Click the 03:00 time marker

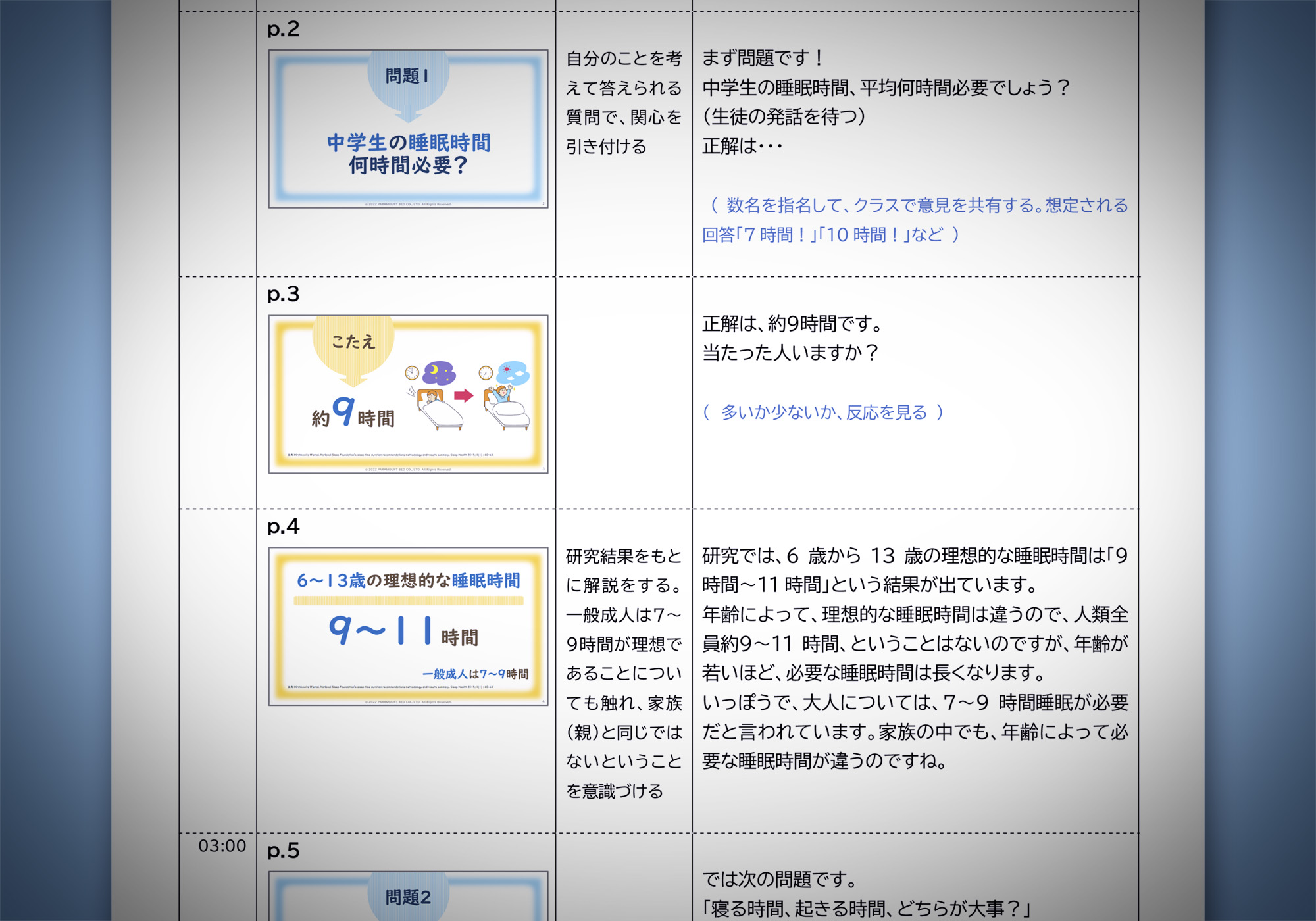(x=222, y=846)
